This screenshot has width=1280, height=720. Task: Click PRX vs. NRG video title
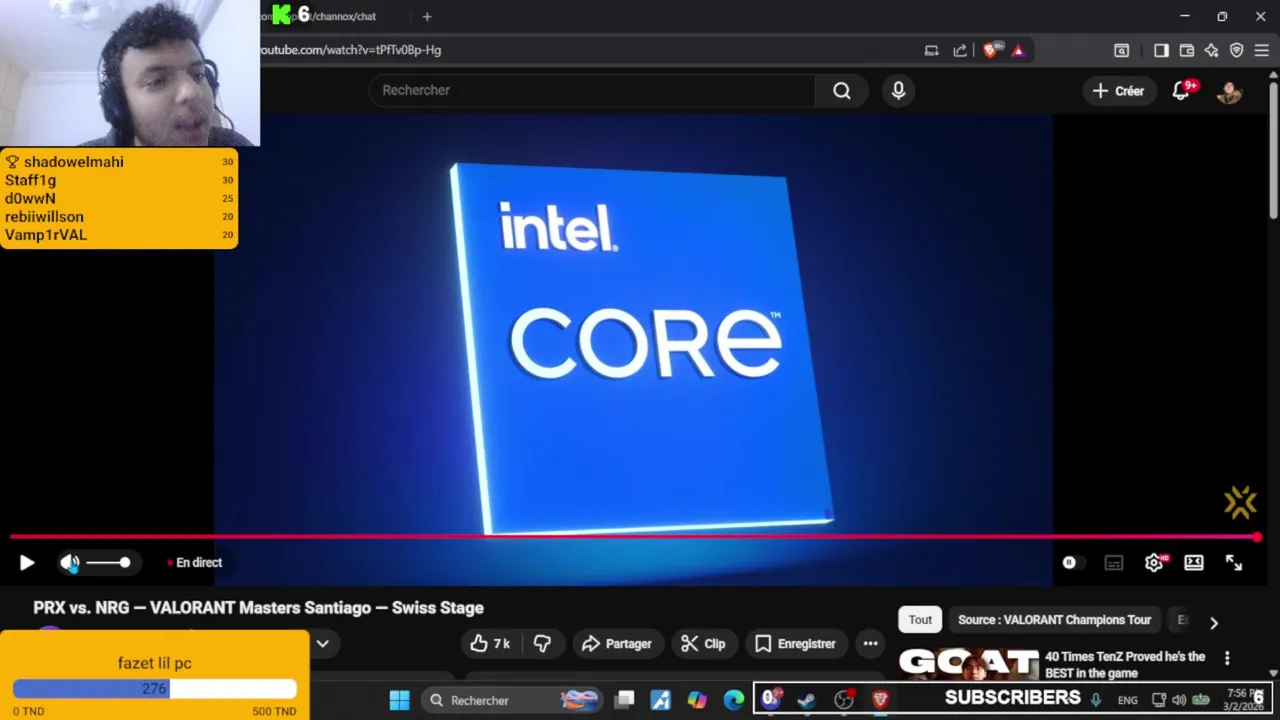(258, 608)
